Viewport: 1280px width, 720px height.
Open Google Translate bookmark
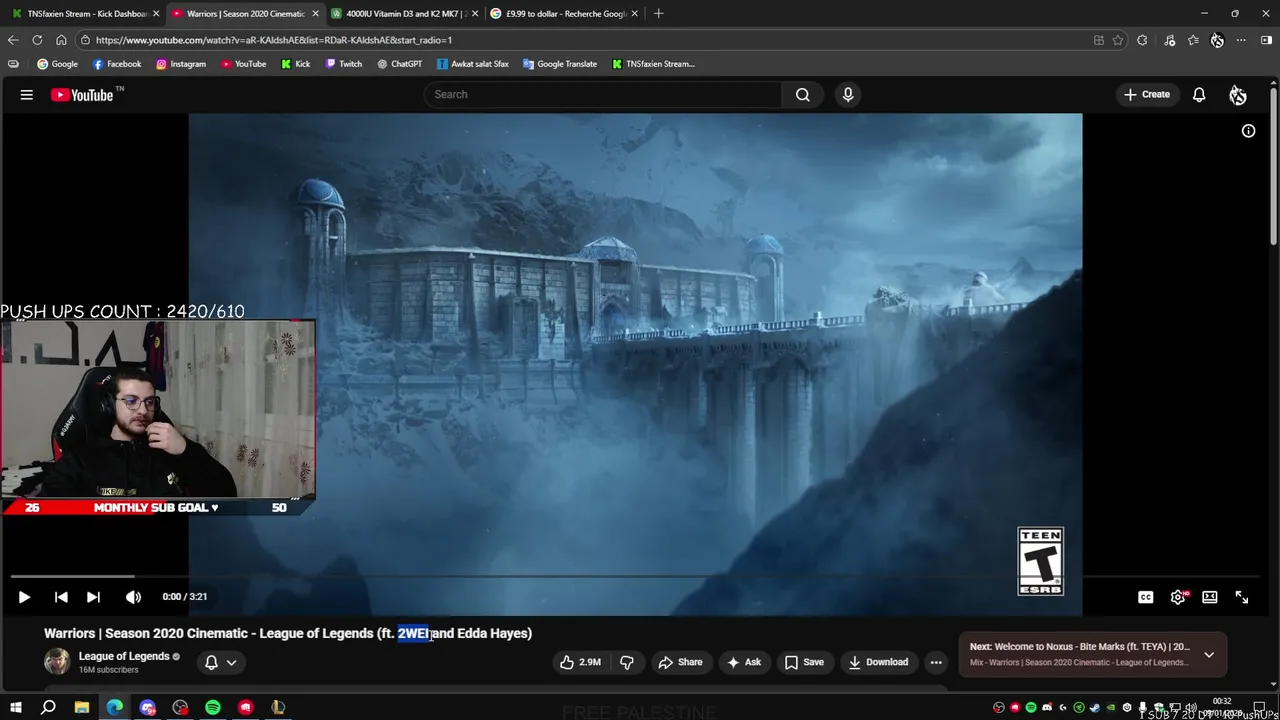click(559, 64)
